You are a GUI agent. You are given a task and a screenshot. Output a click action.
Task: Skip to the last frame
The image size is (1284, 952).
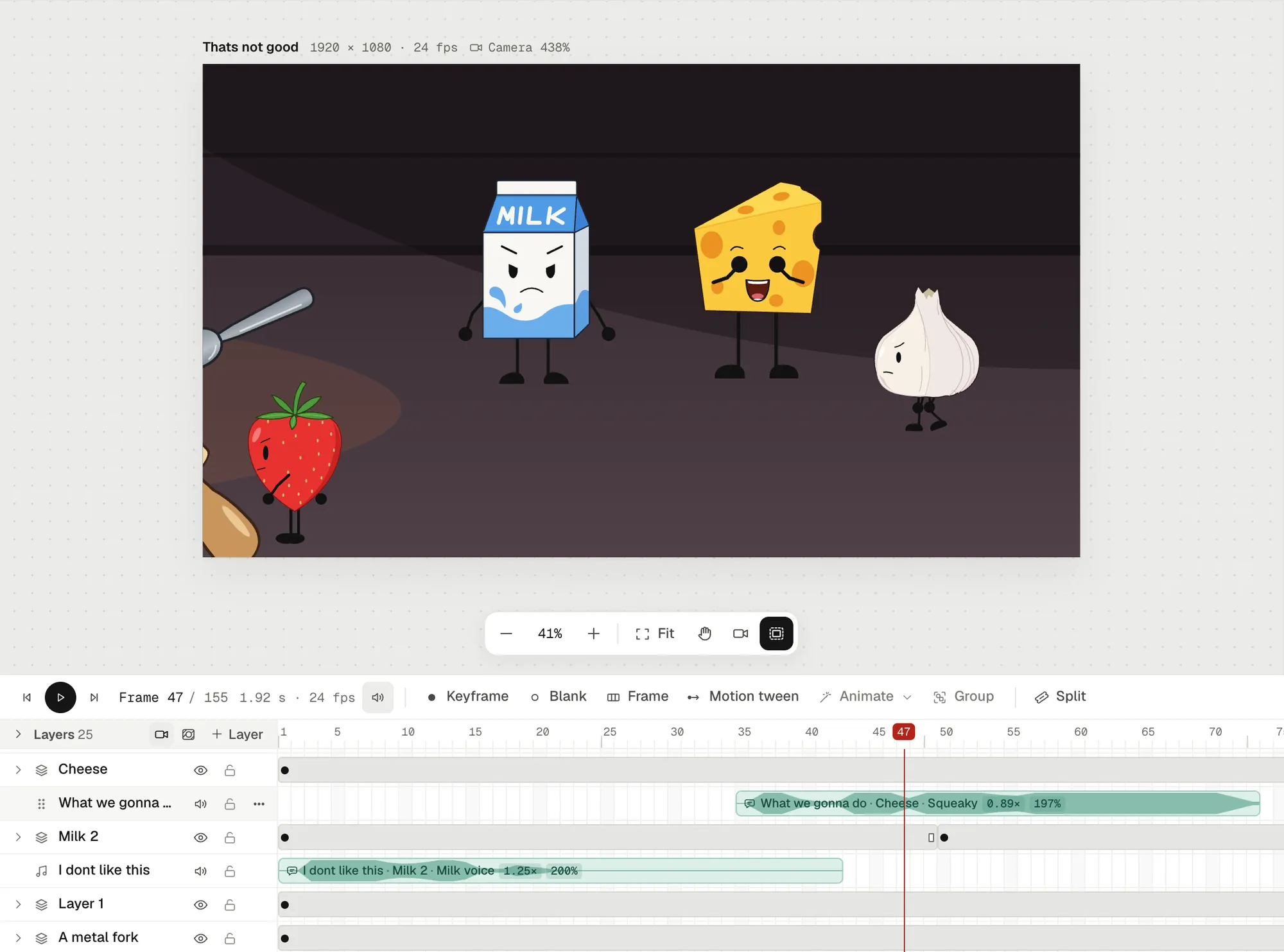coord(94,697)
